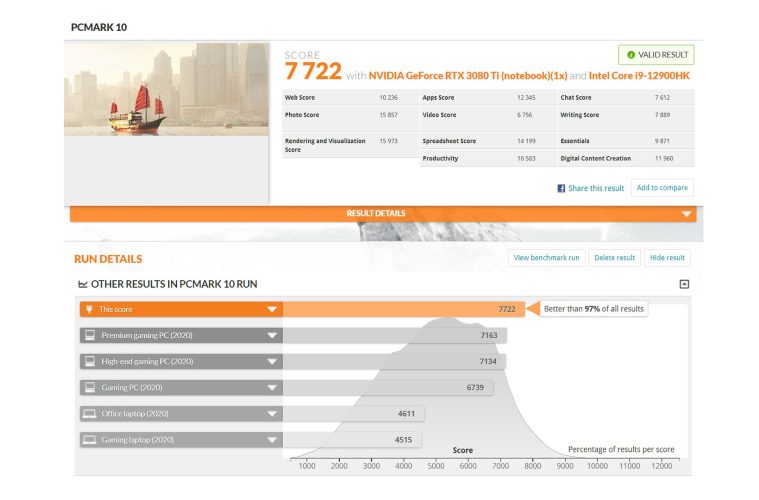Viewport: 759px width, 500px height.
Task: Open the Gaming laptop (2020) dropdown arrow
Action: (x=272, y=440)
